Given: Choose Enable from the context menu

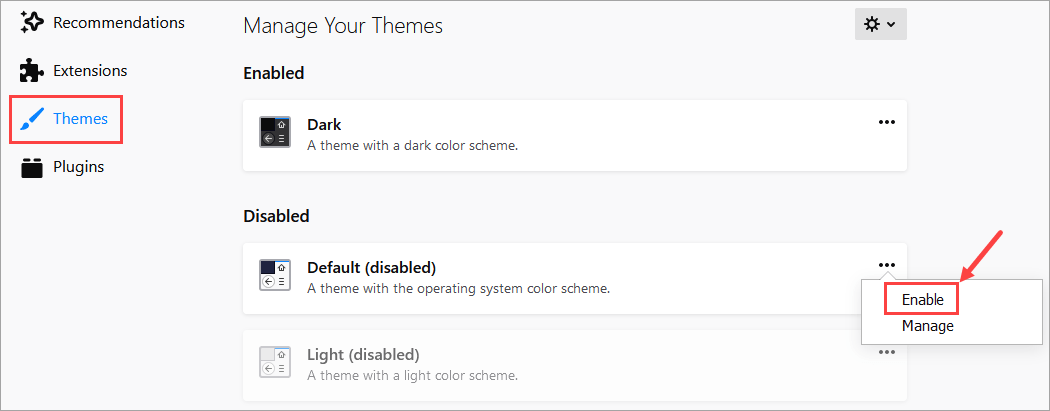Looking at the screenshot, I should [922, 299].
